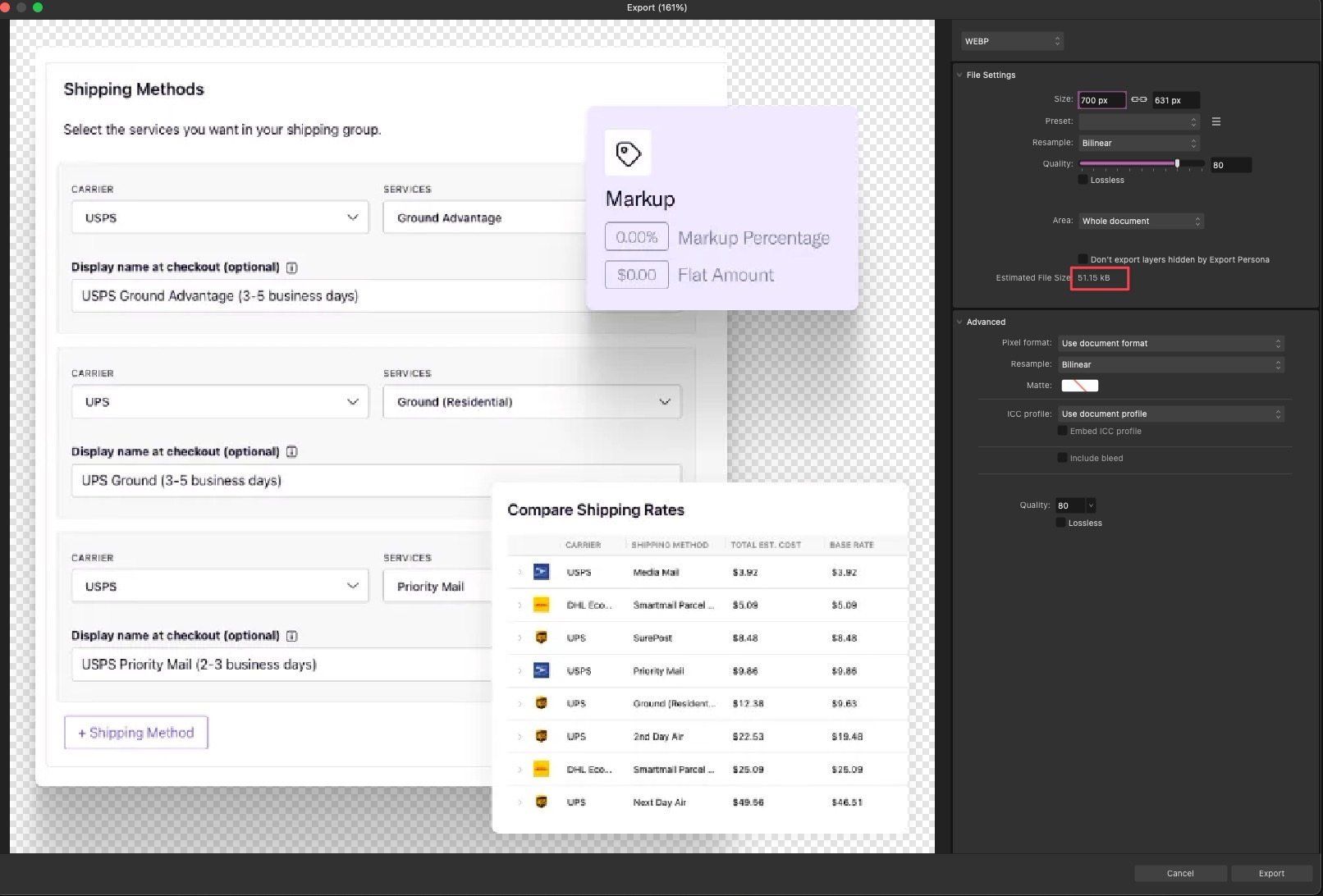
Task: Click info icon beside USPS Ground Advantage display name
Action: (291, 267)
